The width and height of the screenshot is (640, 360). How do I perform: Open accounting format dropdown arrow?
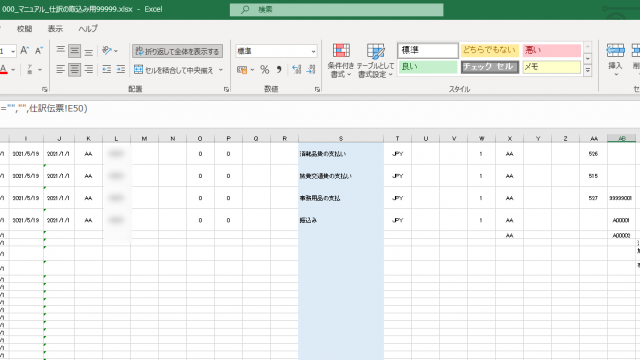click(252, 70)
